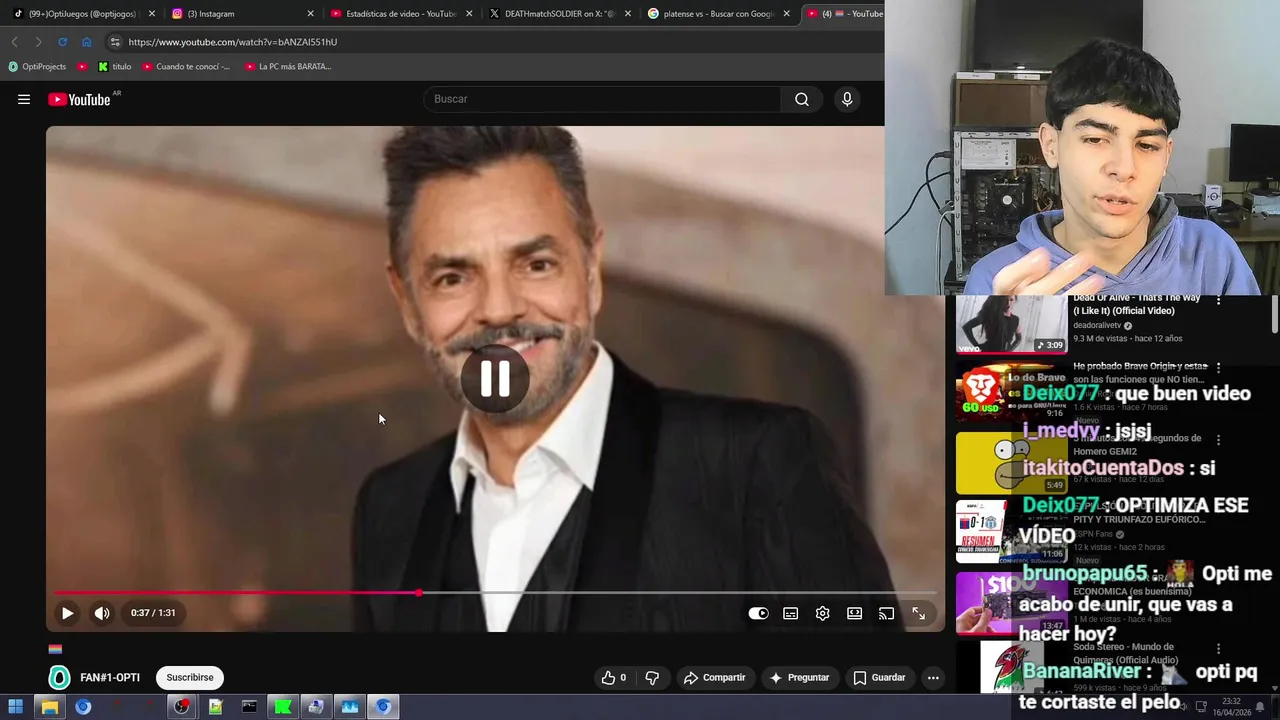This screenshot has height=720, width=1280.
Task: Open File Explorer from the taskbar
Action: click(49, 707)
